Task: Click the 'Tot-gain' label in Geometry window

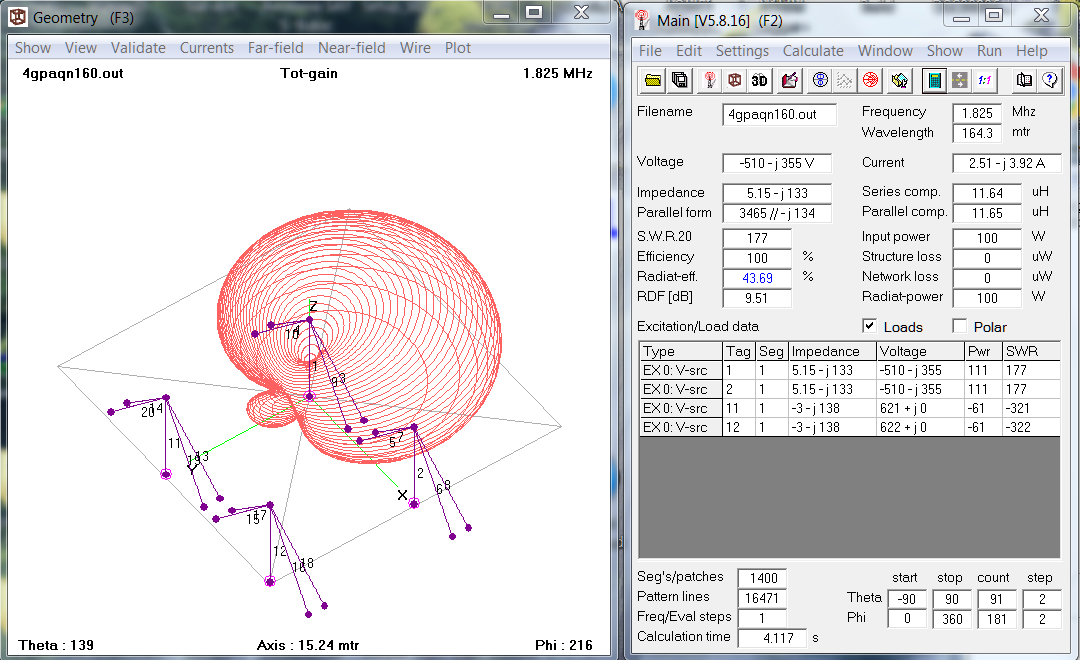Action: (309, 73)
